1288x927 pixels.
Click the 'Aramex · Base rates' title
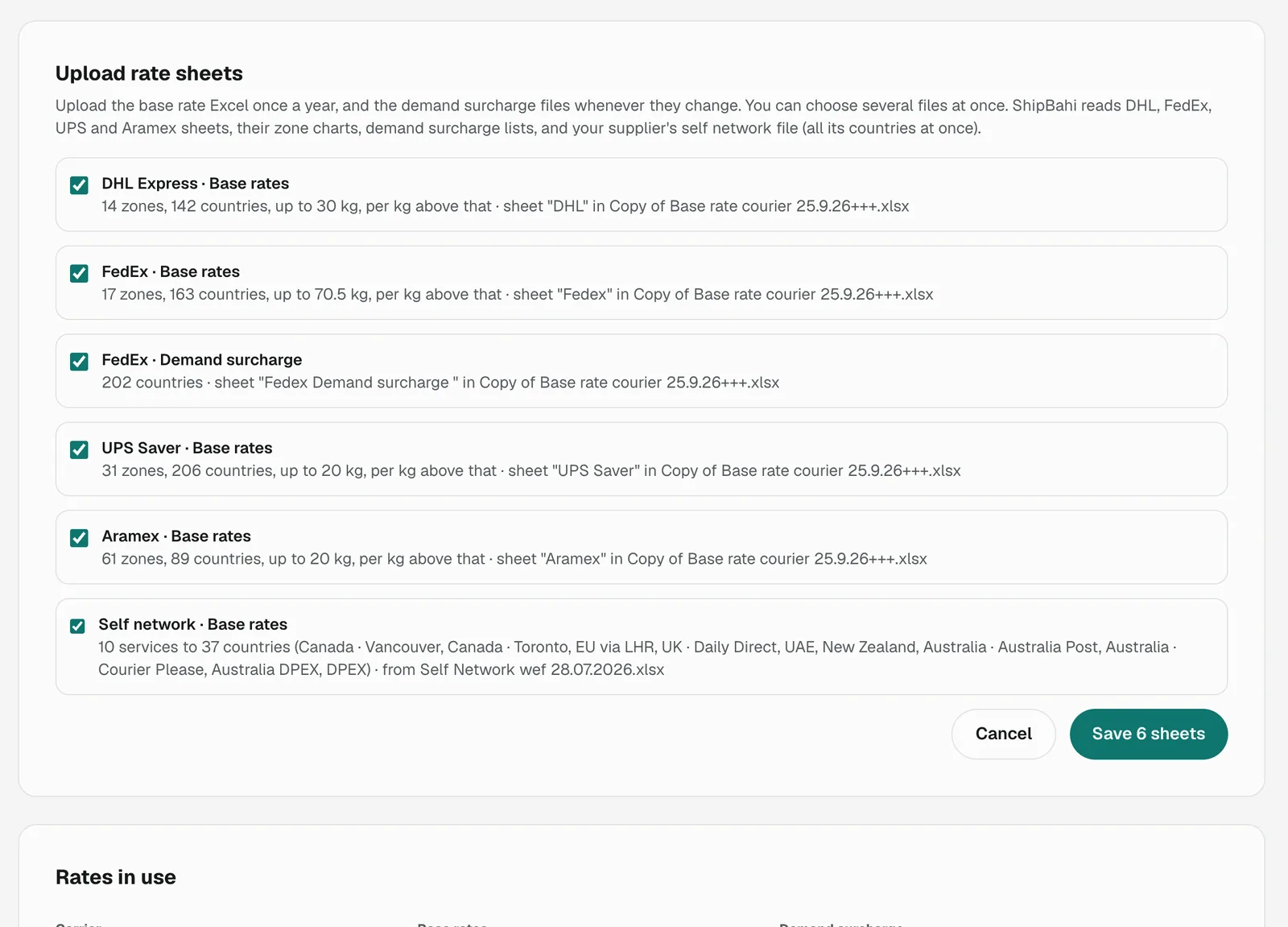coord(176,536)
